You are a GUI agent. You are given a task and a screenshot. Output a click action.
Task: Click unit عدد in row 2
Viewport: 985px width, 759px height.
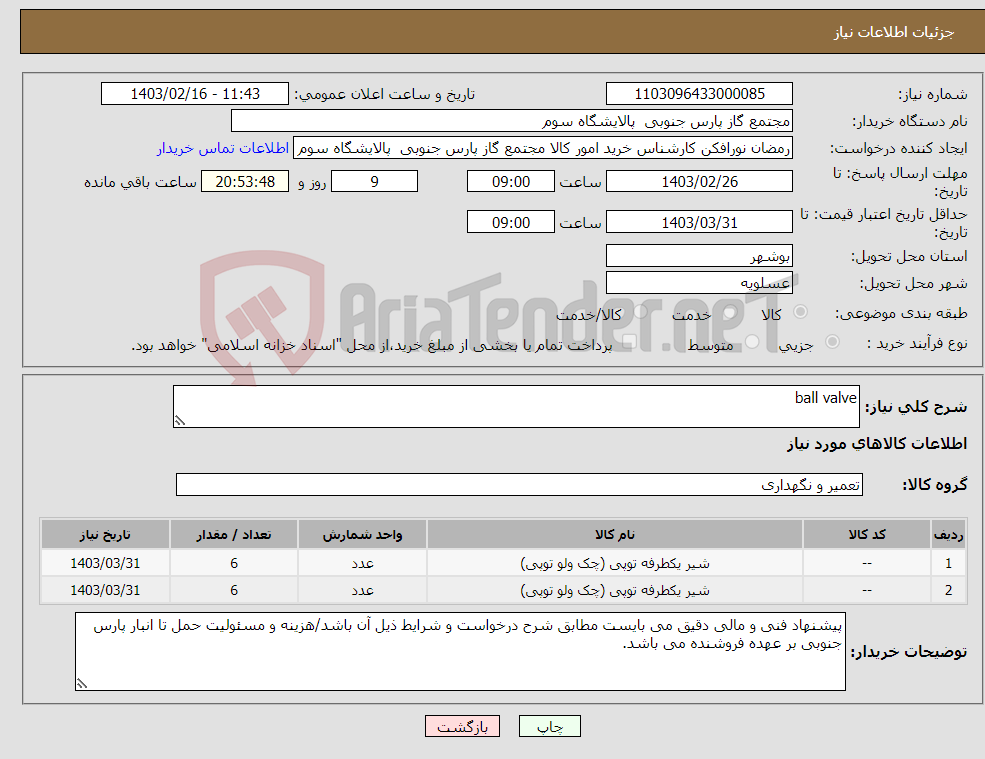362,590
